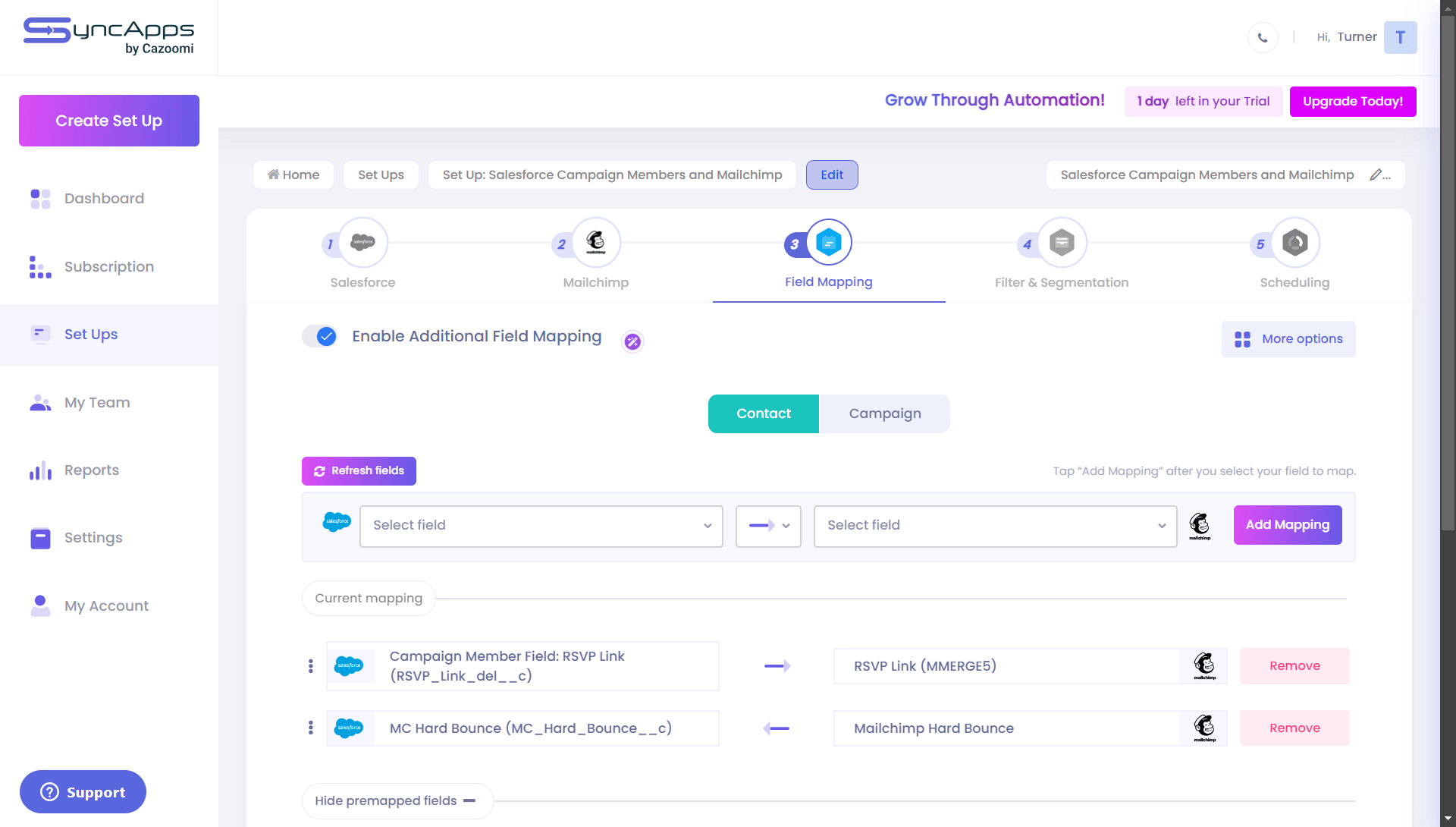Click the Refresh fields button

click(359, 471)
